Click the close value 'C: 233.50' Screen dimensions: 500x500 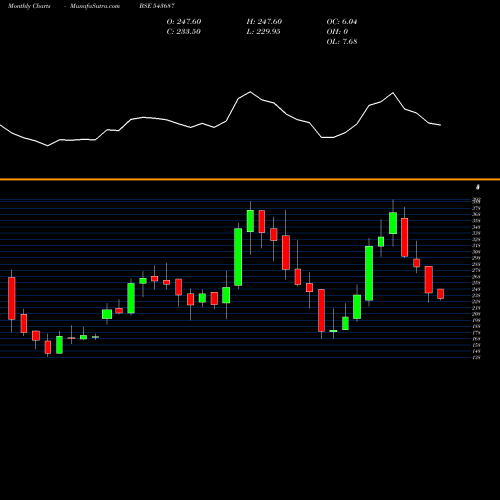click(184, 31)
